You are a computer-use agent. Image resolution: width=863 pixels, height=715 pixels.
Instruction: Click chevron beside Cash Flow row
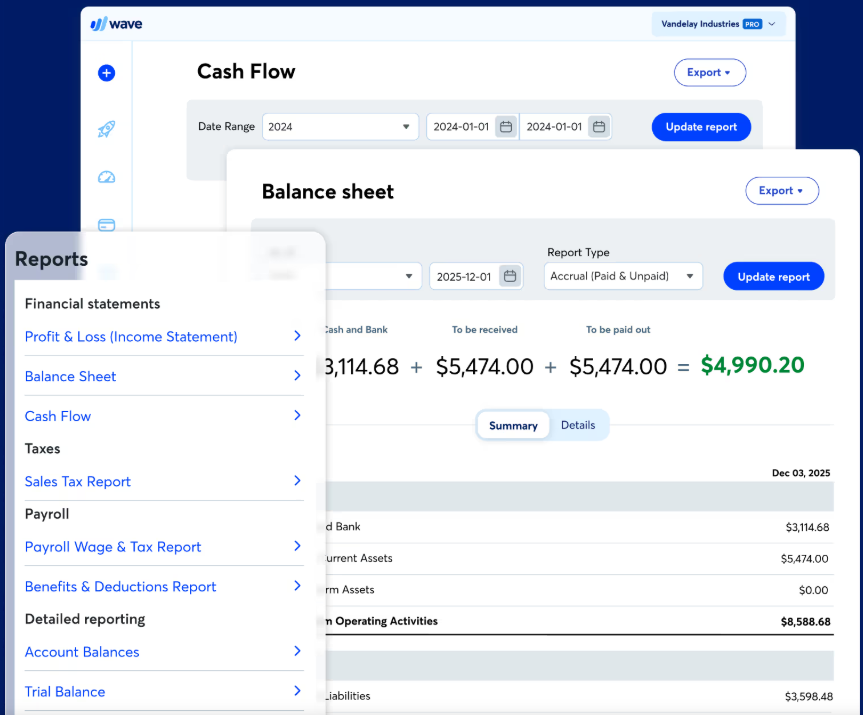click(x=297, y=415)
